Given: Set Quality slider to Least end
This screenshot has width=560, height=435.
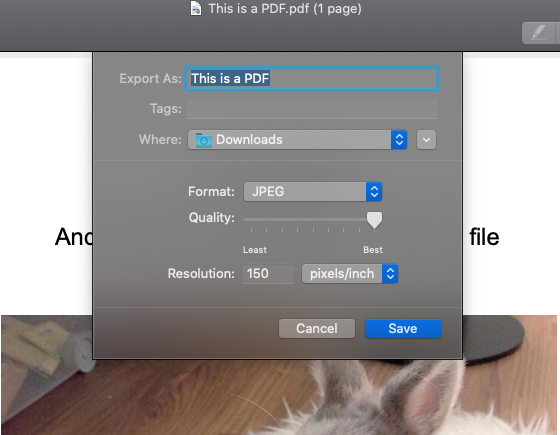Looking at the screenshot, I should [251, 220].
